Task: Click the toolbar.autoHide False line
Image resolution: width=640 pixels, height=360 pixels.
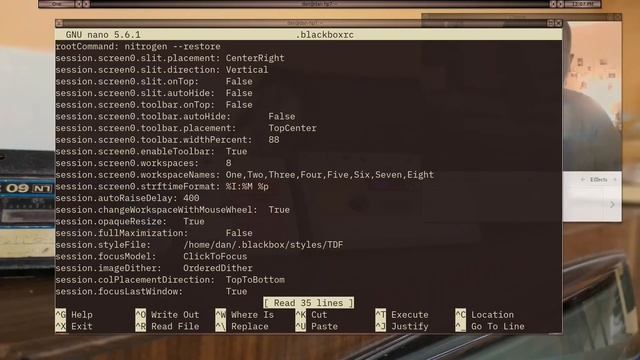Action: tap(175, 116)
